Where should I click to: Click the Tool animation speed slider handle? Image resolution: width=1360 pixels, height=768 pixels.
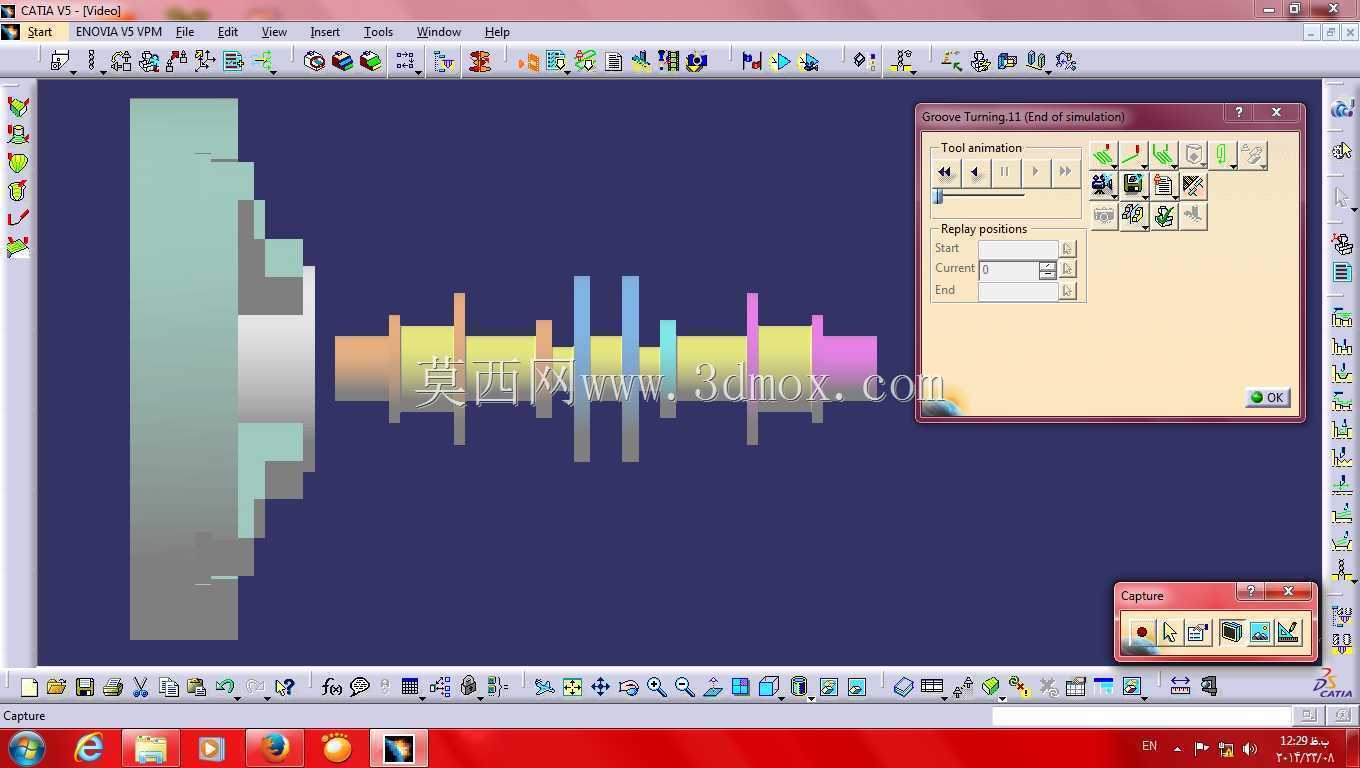click(x=938, y=197)
